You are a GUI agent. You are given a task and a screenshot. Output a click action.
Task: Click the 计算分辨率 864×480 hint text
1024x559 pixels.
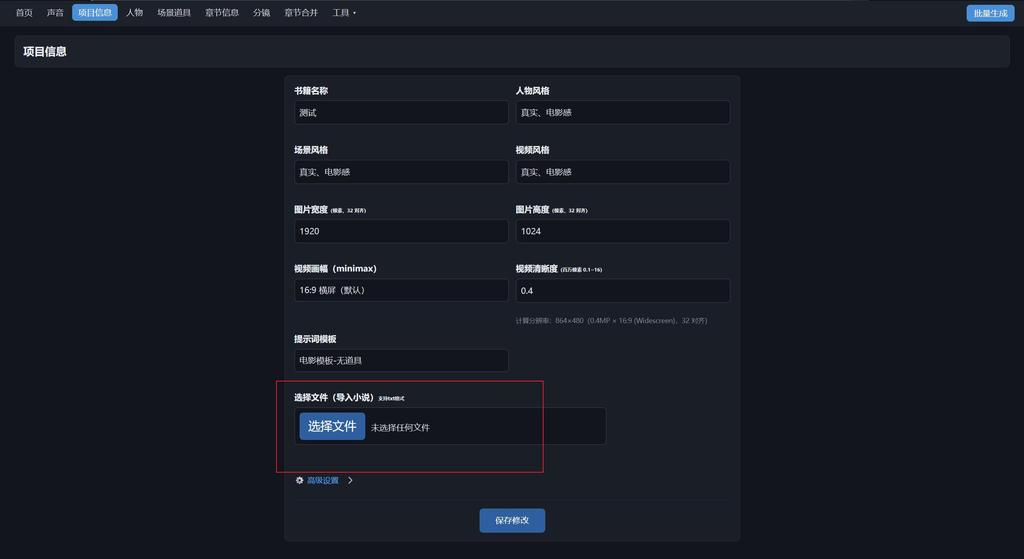(x=611, y=321)
